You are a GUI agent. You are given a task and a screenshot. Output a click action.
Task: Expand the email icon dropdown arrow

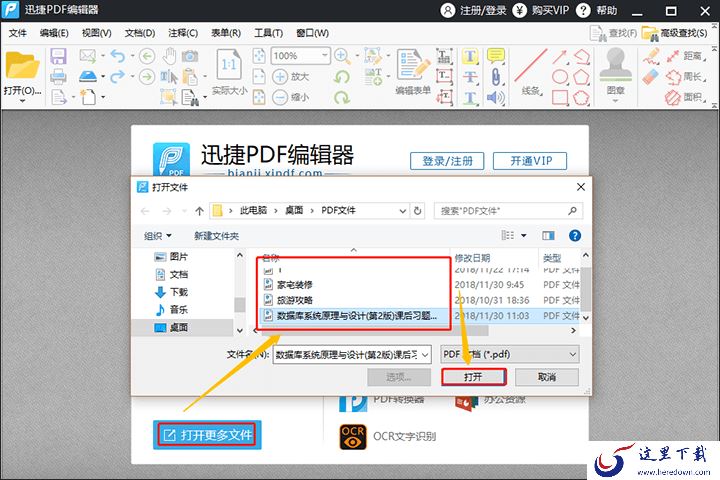coord(102,56)
